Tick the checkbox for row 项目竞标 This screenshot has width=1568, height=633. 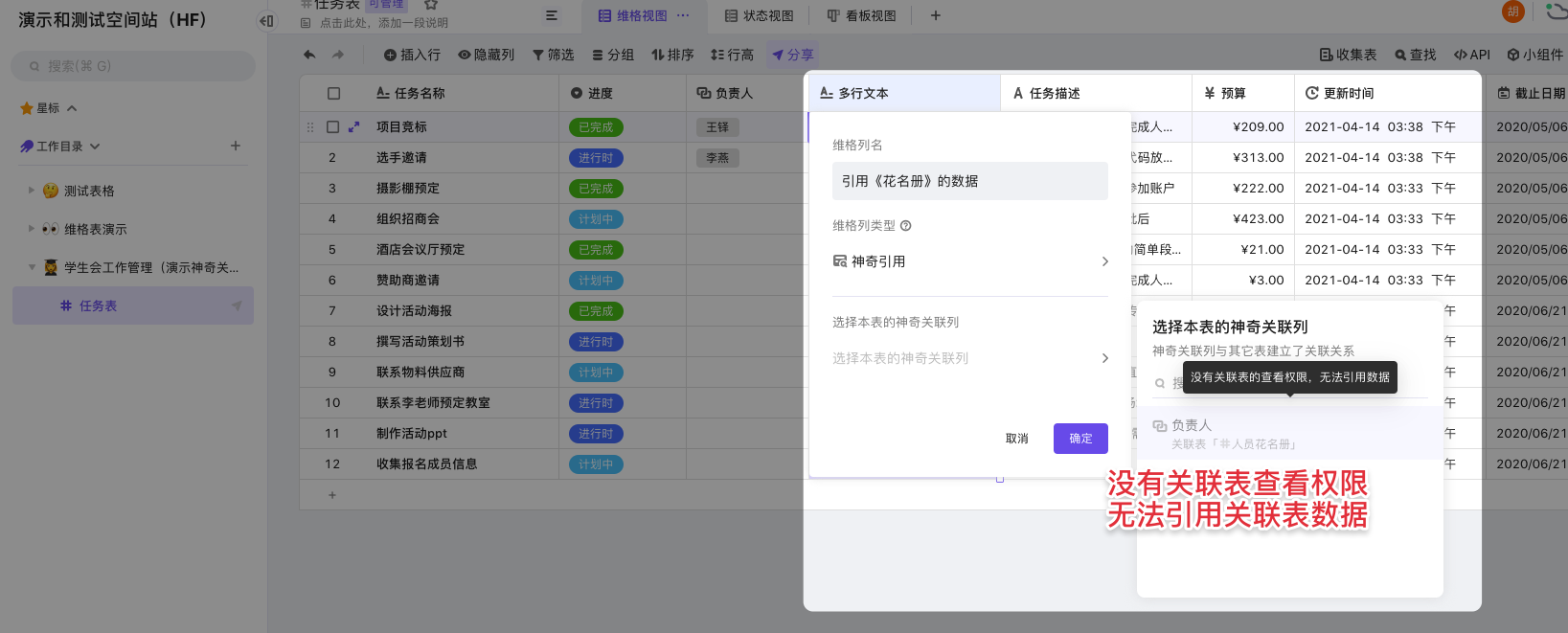pos(333,127)
